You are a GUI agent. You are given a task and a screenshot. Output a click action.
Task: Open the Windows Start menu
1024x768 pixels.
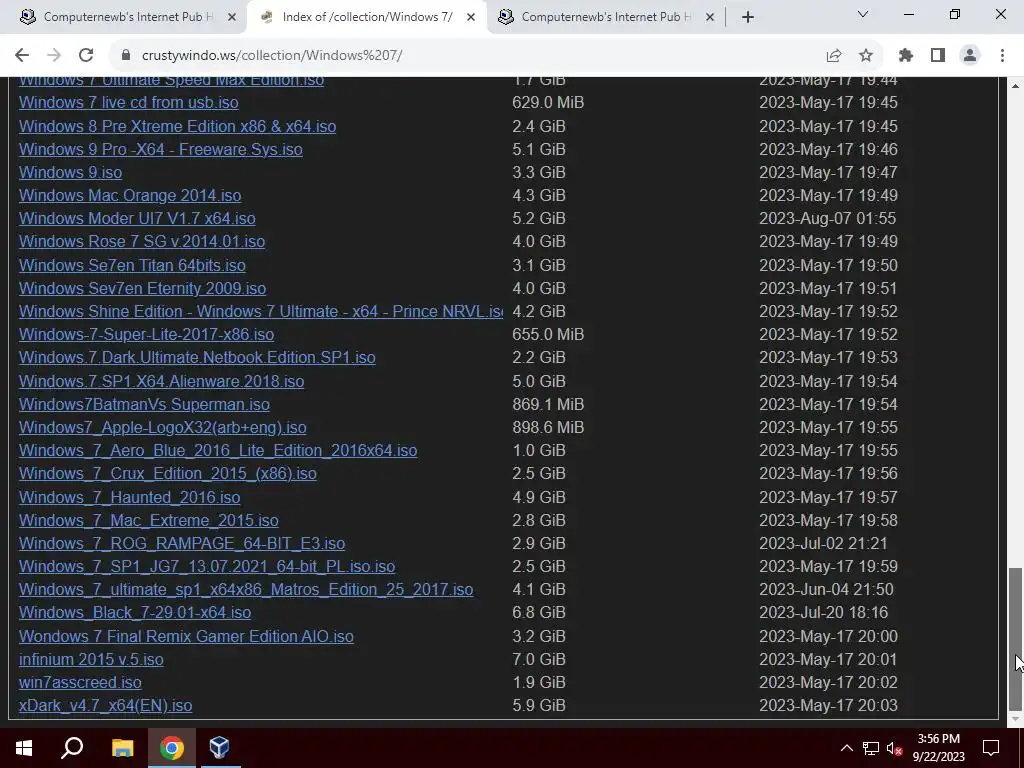pos(24,748)
